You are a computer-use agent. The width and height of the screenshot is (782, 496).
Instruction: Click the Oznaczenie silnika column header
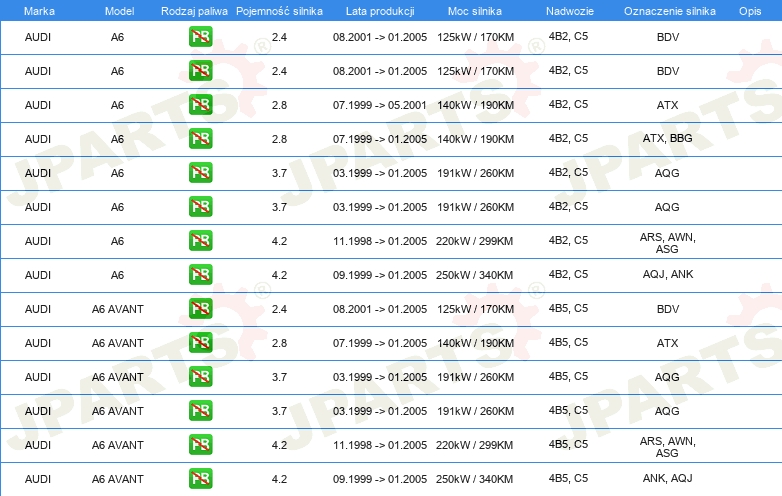pyautogui.click(x=667, y=10)
